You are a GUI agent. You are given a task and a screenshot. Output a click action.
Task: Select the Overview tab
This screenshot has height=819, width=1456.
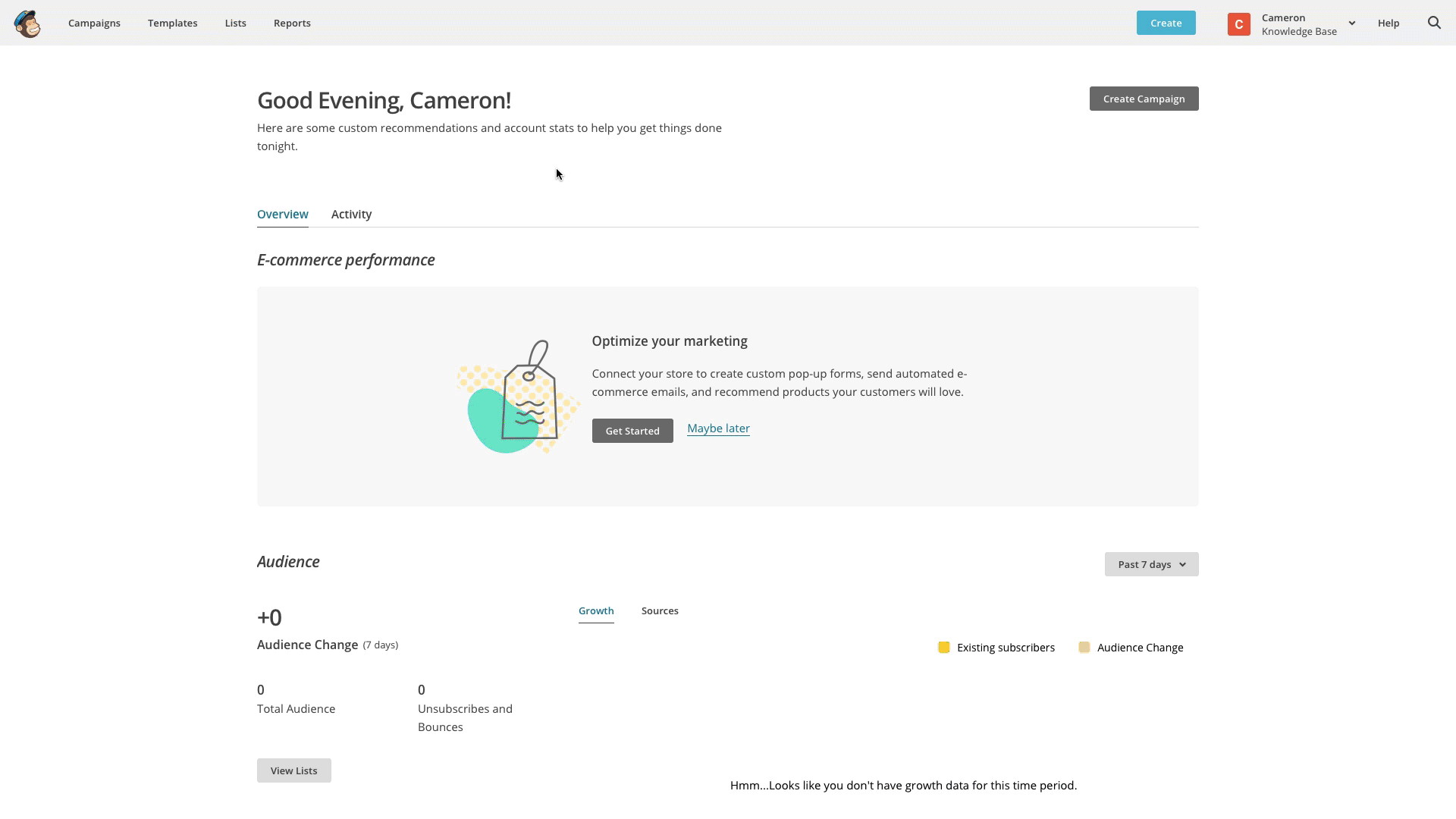coord(282,215)
